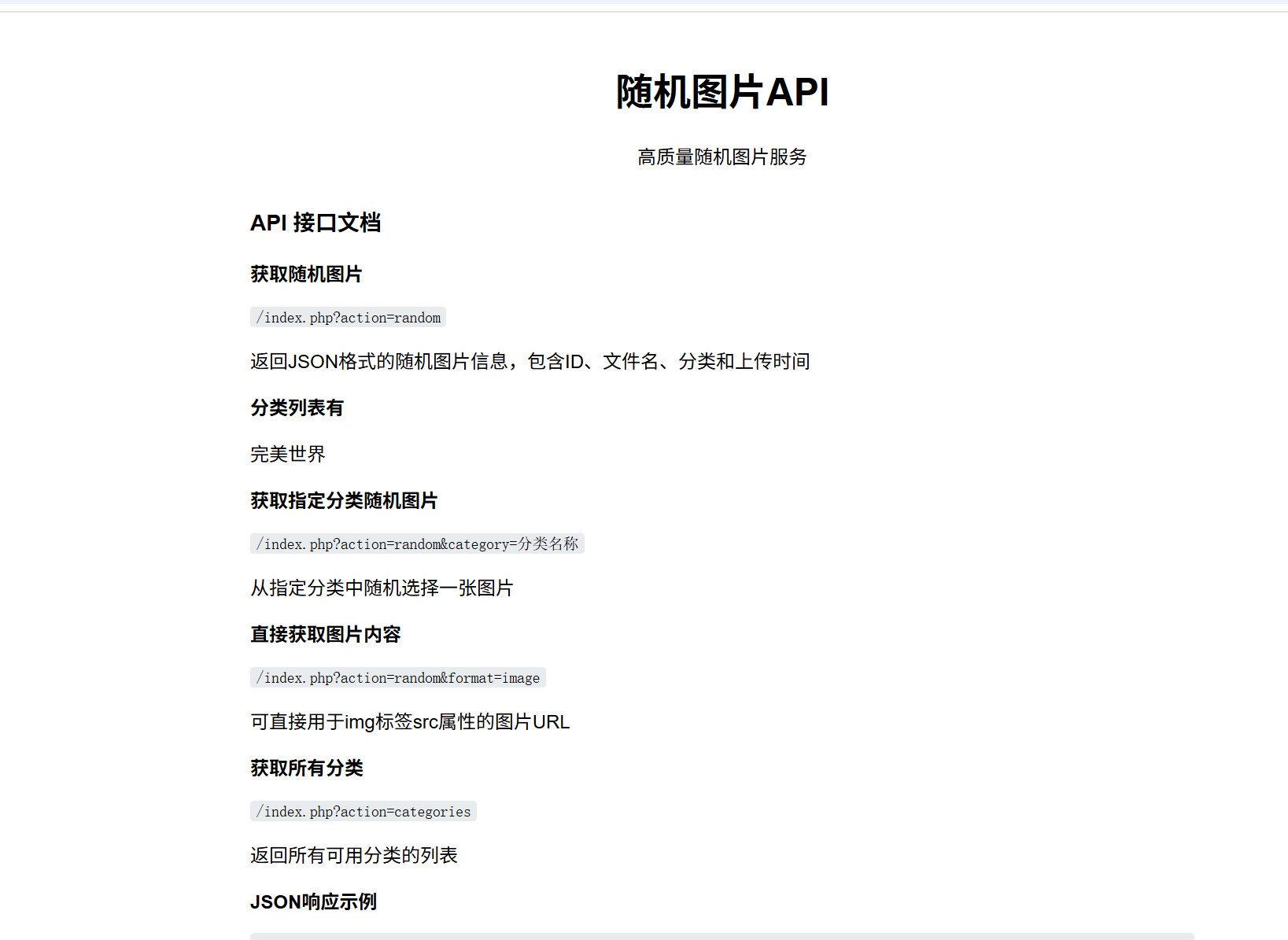Viewport: 1288px width, 940px height.
Task: Select the action=categories code snippet
Action: (363, 811)
